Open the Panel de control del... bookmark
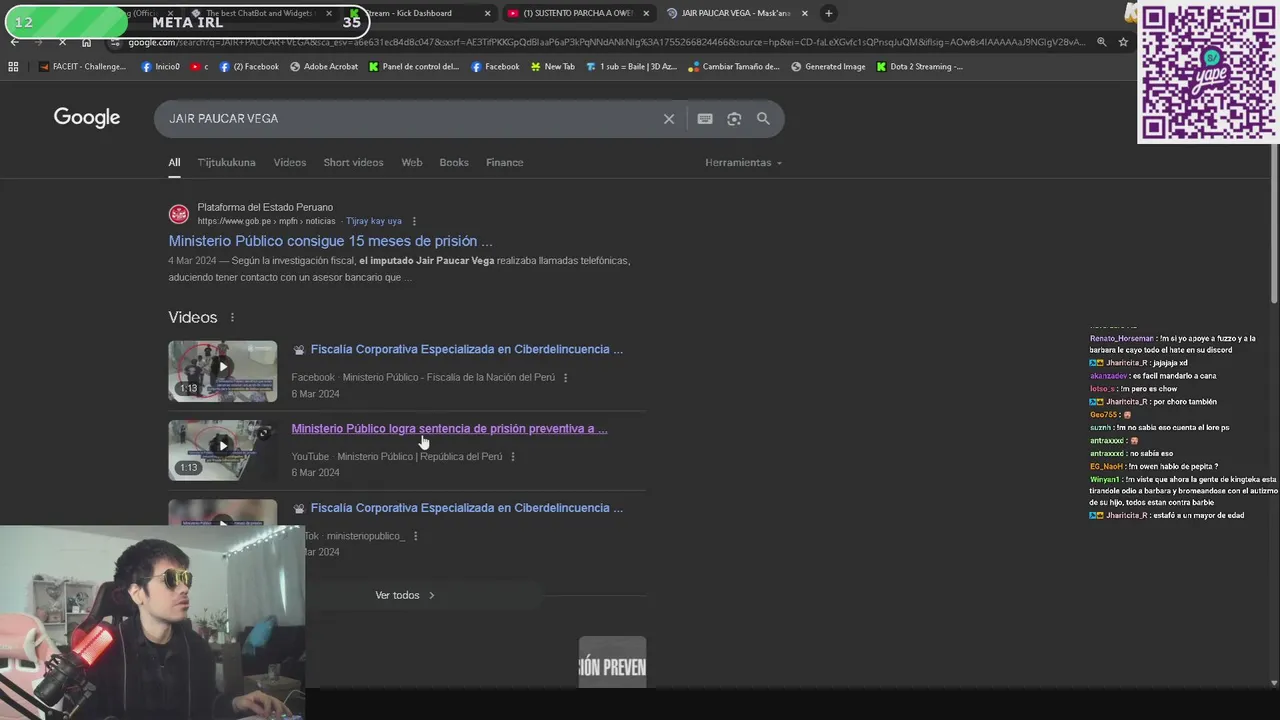The height and width of the screenshot is (720, 1280). click(x=414, y=67)
